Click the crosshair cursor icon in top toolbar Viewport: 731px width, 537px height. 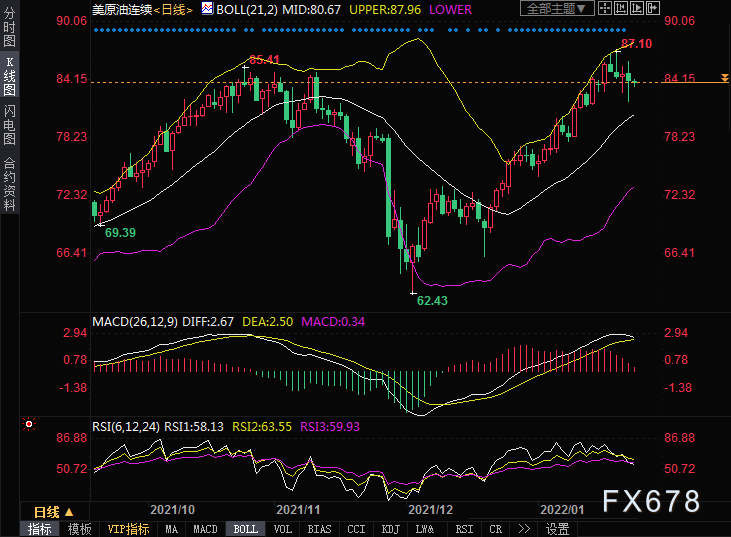tap(605, 8)
